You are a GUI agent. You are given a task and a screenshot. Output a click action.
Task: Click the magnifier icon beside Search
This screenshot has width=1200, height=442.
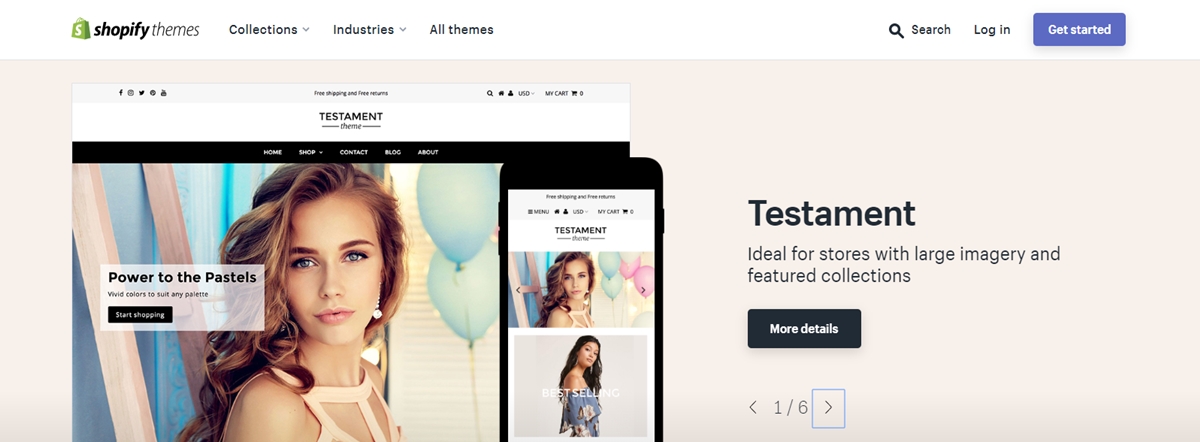[x=896, y=30]
